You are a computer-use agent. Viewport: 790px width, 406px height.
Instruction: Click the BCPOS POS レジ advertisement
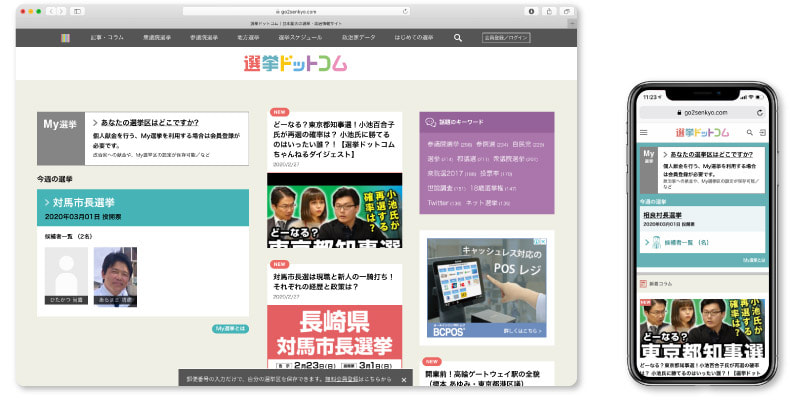487,288
